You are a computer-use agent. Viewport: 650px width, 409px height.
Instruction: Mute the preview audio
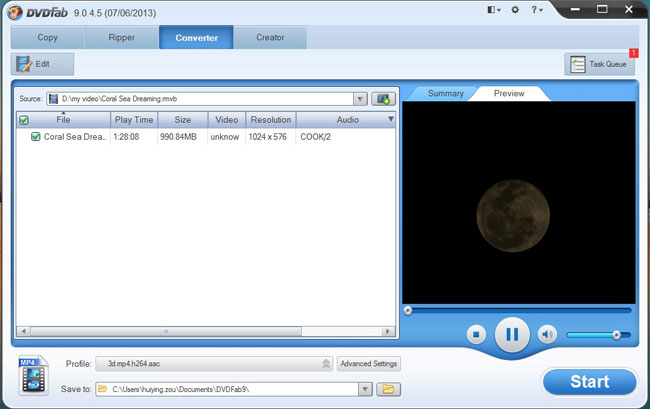[x=547, y=334]
